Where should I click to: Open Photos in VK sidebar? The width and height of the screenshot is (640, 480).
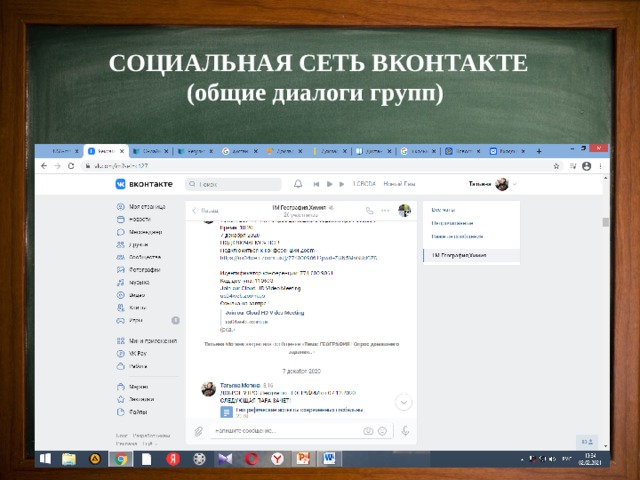pos(138,270)
